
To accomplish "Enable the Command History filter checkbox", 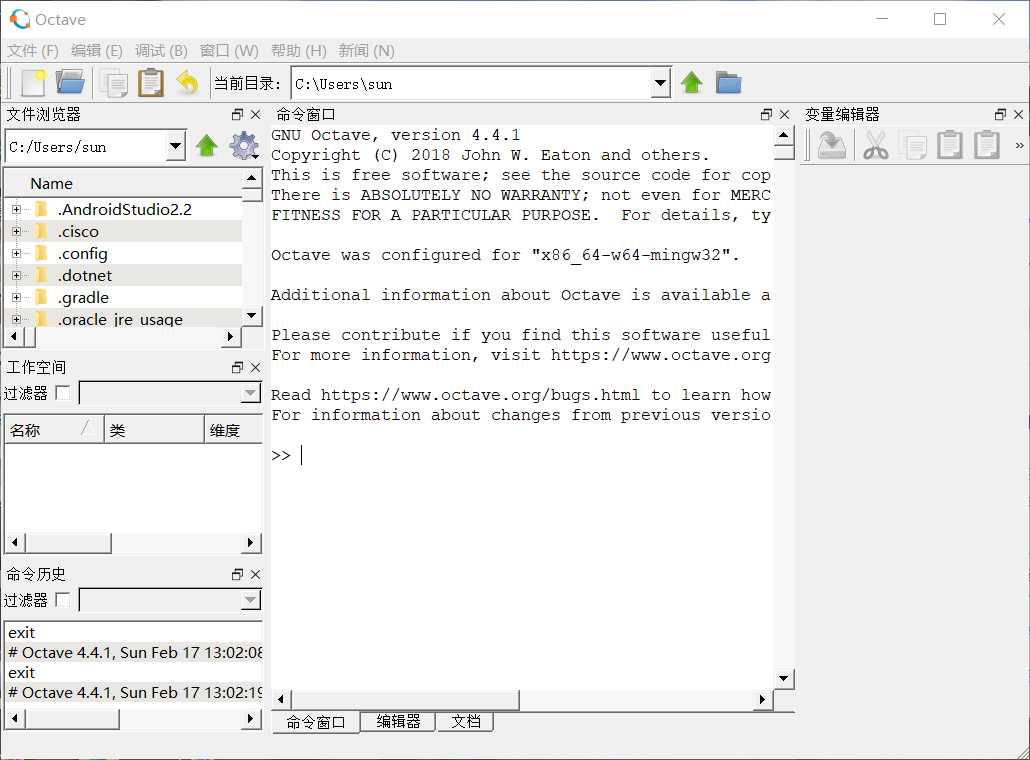I will coord(63,600).
